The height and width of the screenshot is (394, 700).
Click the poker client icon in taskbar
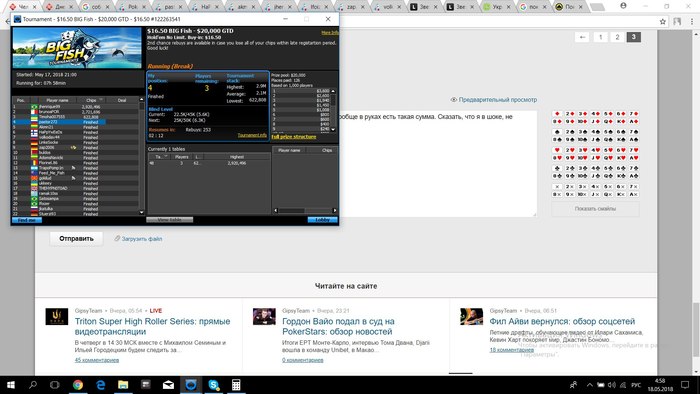(x=191, y=385)
